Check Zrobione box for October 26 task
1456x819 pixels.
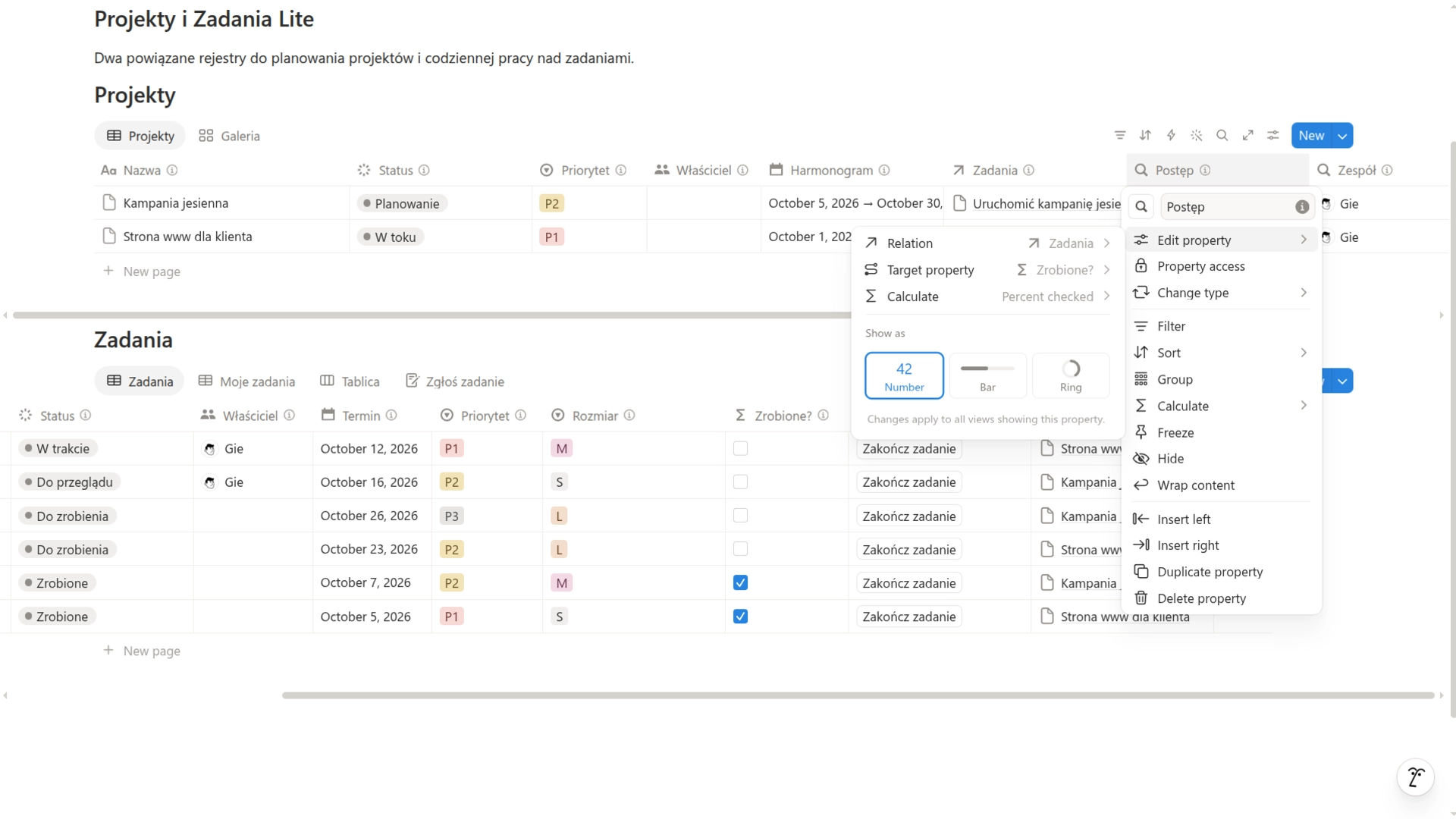click(741, 516)
